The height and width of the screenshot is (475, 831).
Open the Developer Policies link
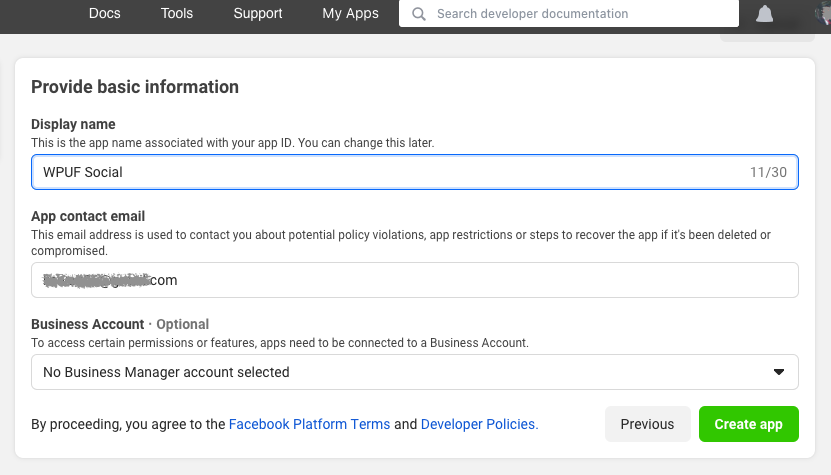tap(479, 424)
